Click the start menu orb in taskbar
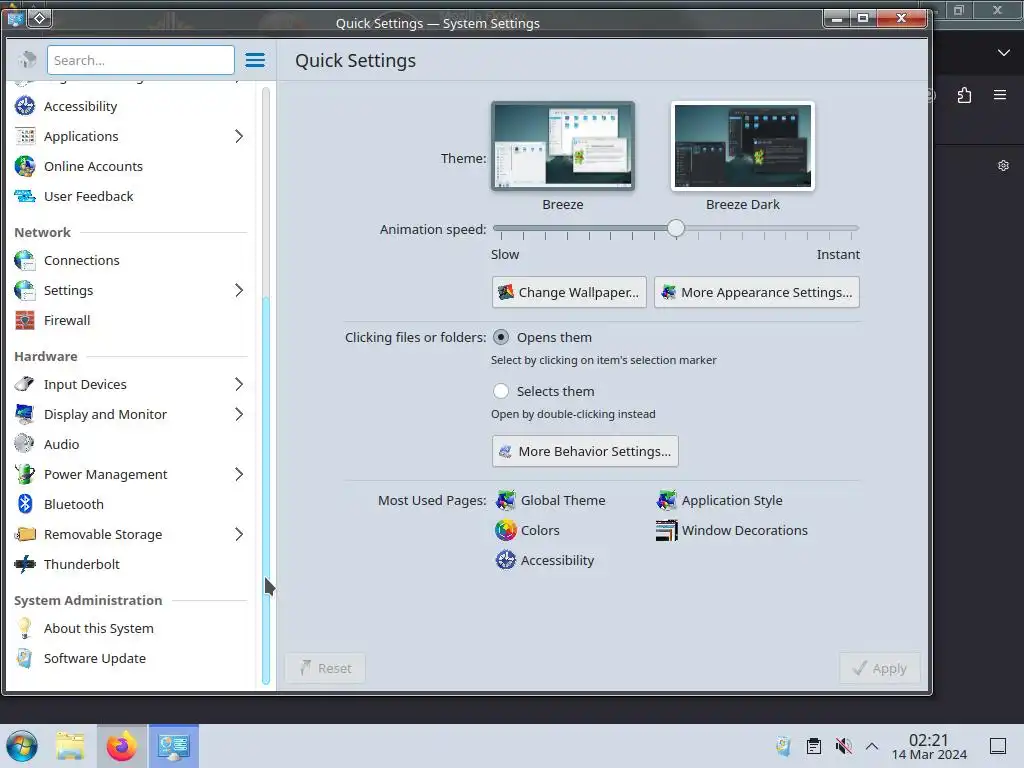Screen dimensions: 1024x768 pyautogui.click(x=22, y=746)
